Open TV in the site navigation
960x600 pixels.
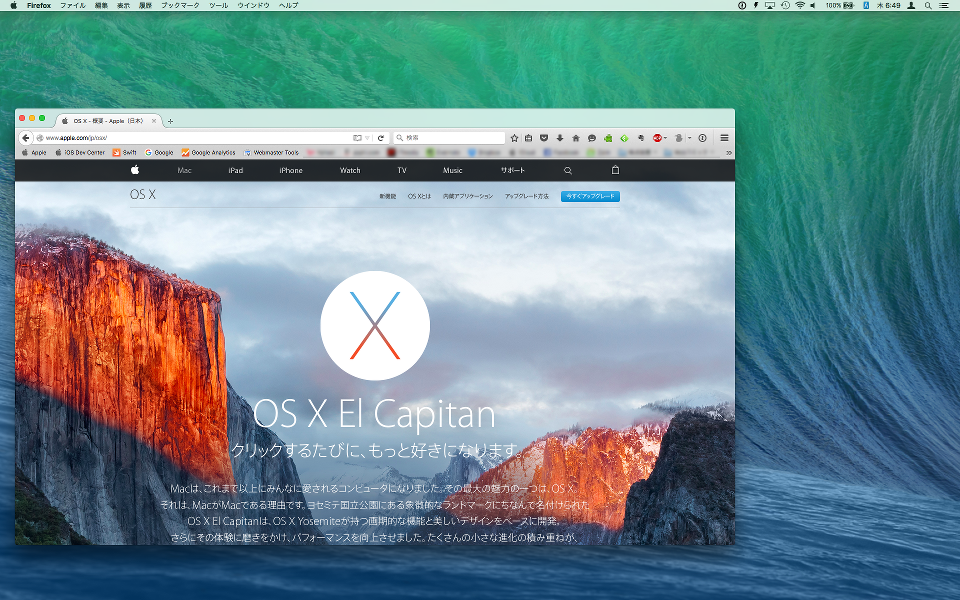[x=402, y=170]
